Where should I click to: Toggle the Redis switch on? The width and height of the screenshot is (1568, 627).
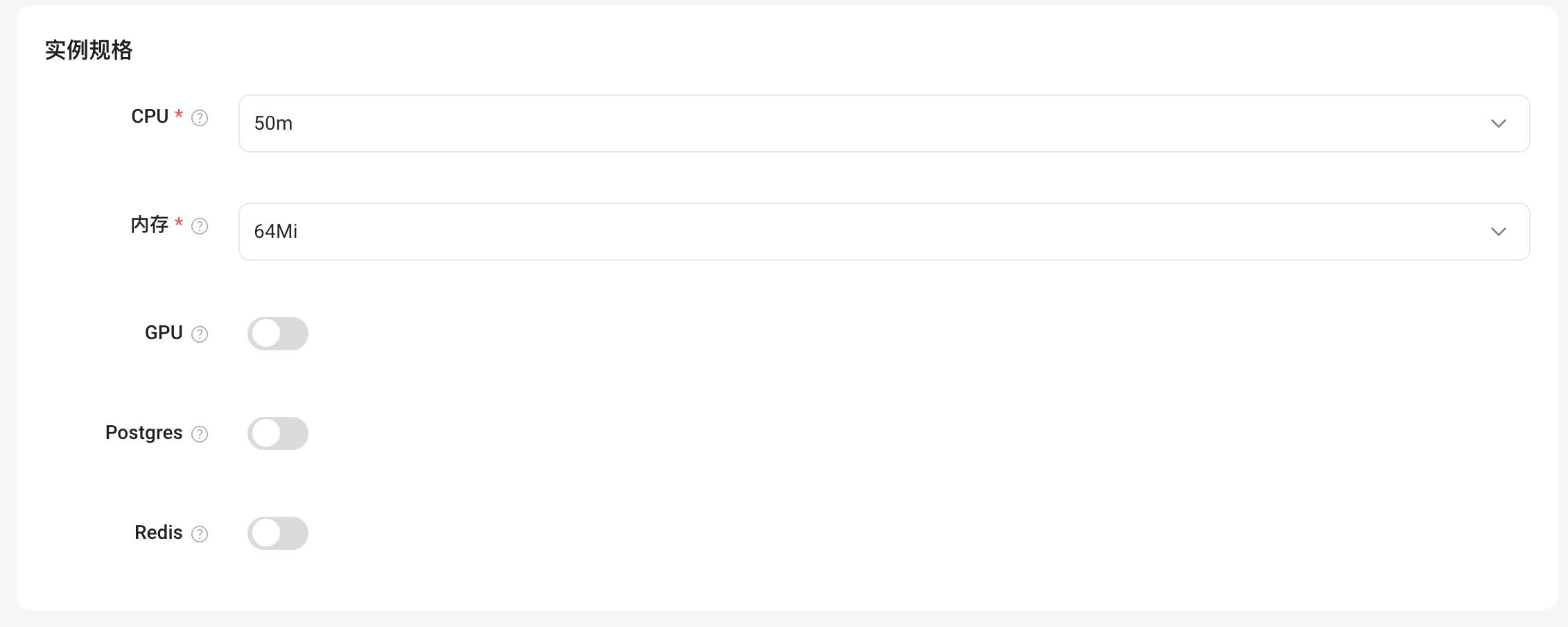(278, 533)
